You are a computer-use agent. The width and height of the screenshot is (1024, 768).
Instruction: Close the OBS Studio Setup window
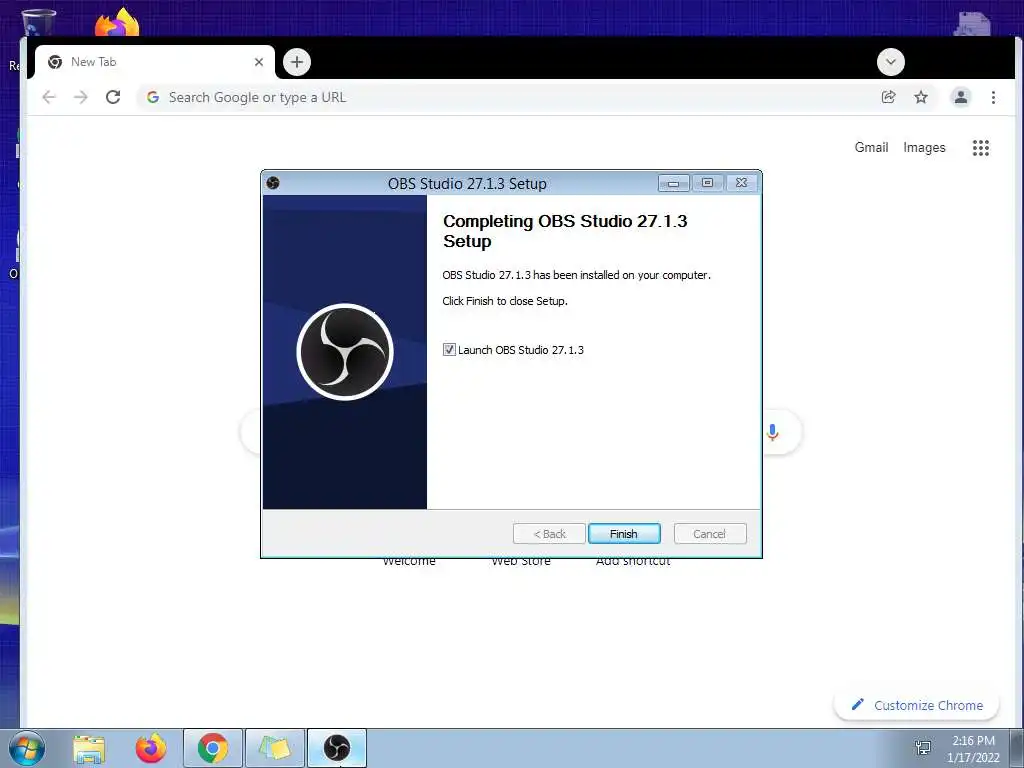741,183
